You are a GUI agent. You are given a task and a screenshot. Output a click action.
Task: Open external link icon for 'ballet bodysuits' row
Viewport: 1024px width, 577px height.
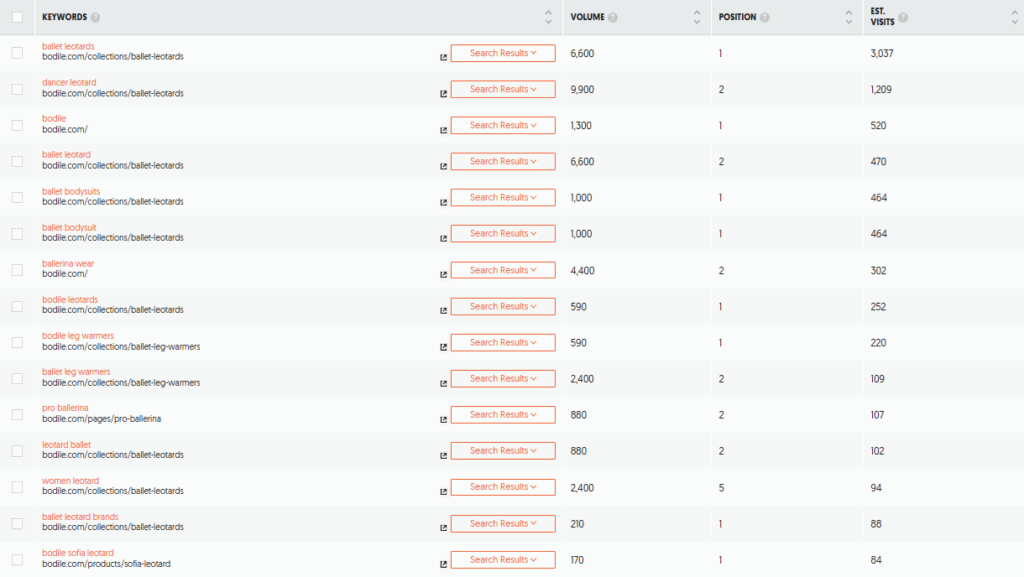(443, 202)
